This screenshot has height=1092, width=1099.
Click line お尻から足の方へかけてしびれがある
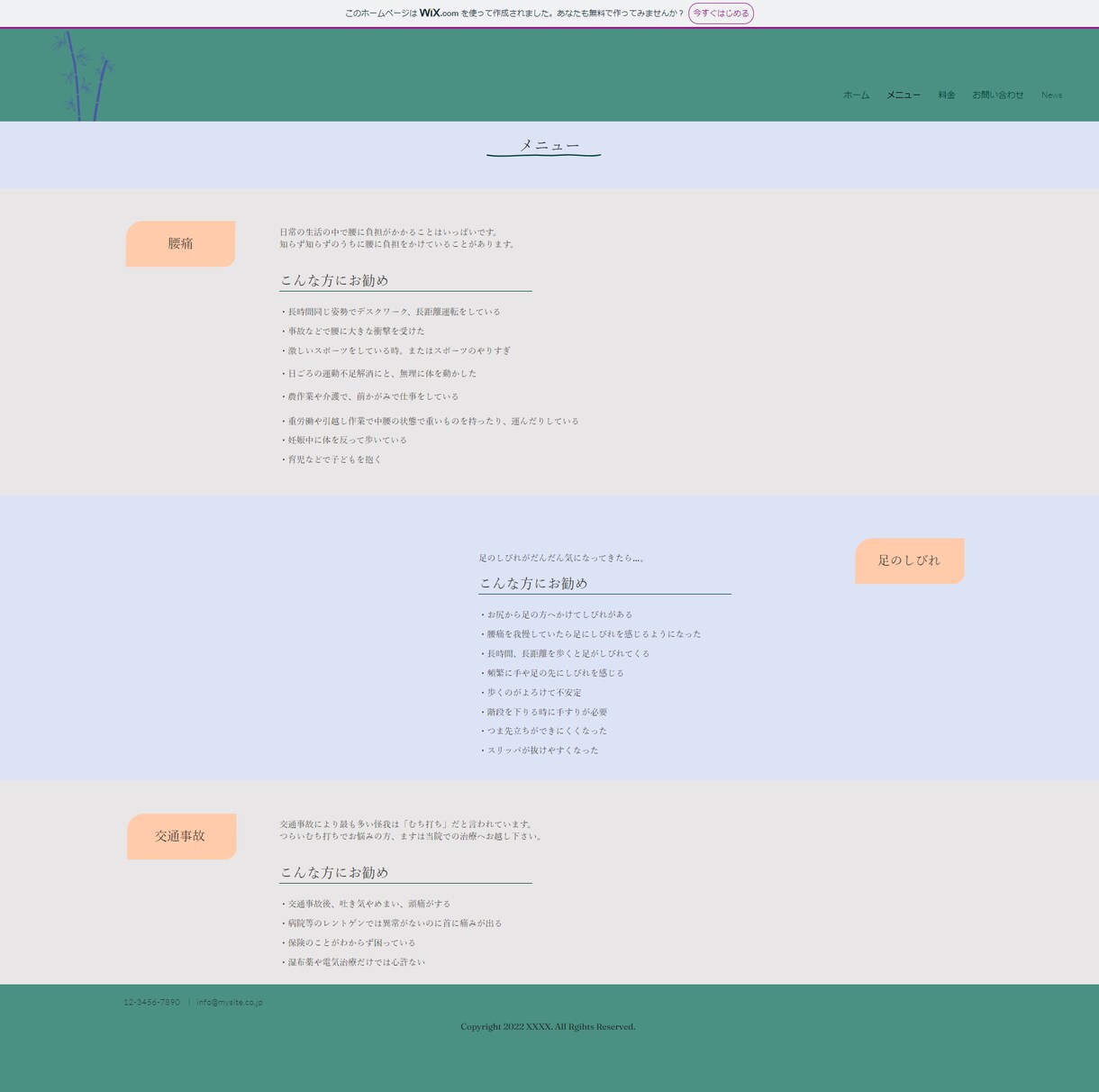[x=556, y=614]
